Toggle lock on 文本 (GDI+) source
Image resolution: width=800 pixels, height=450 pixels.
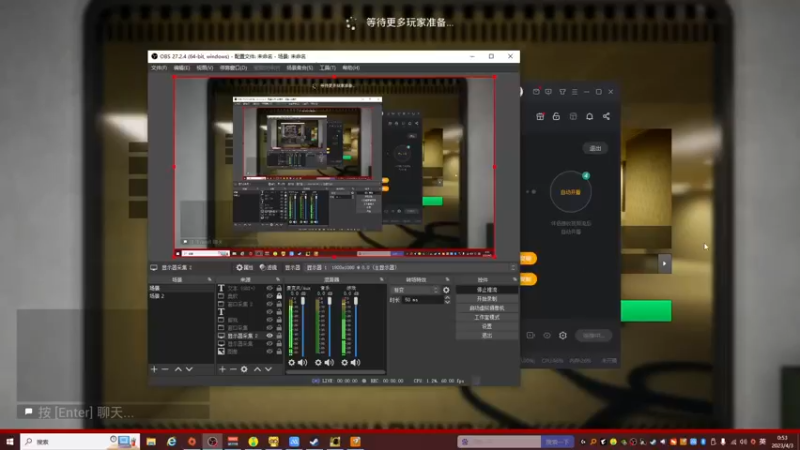coord(279,288)
